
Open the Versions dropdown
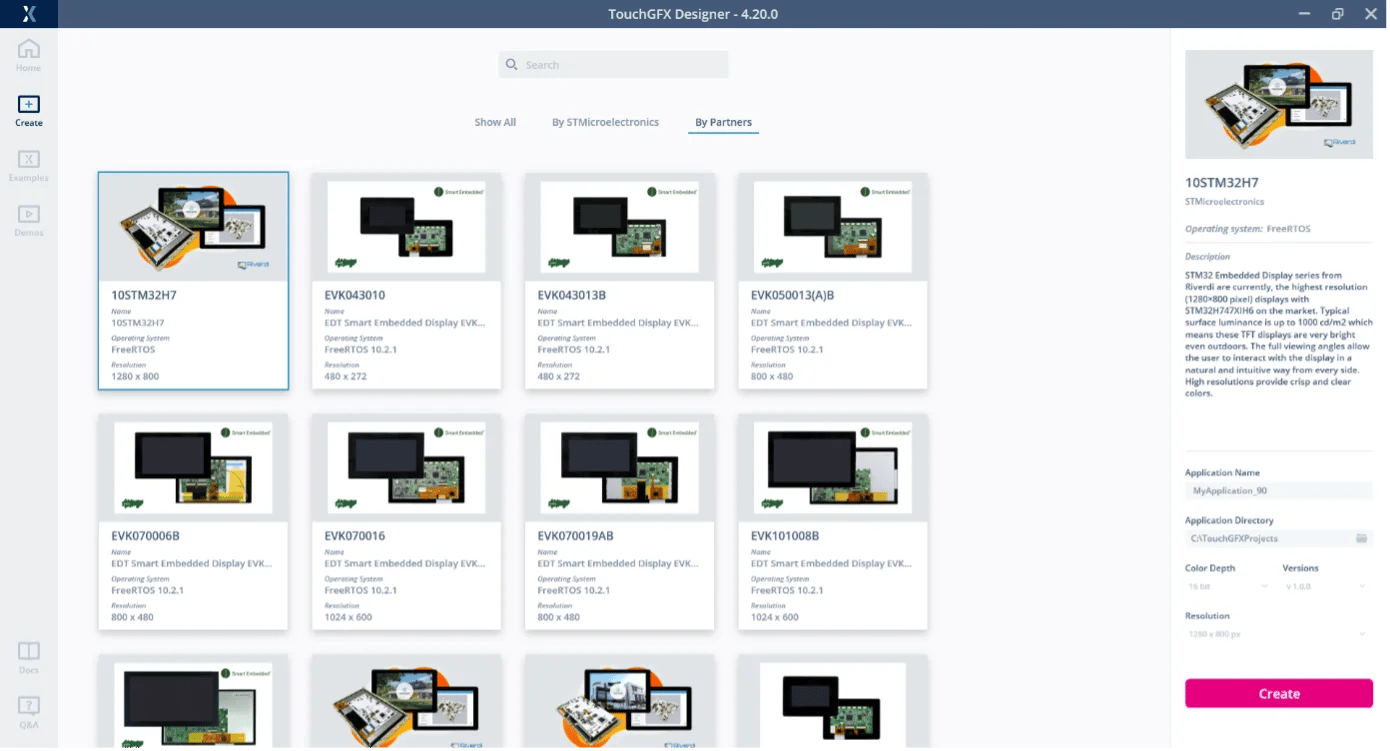pyautogui.click(x=1327, y=586)
